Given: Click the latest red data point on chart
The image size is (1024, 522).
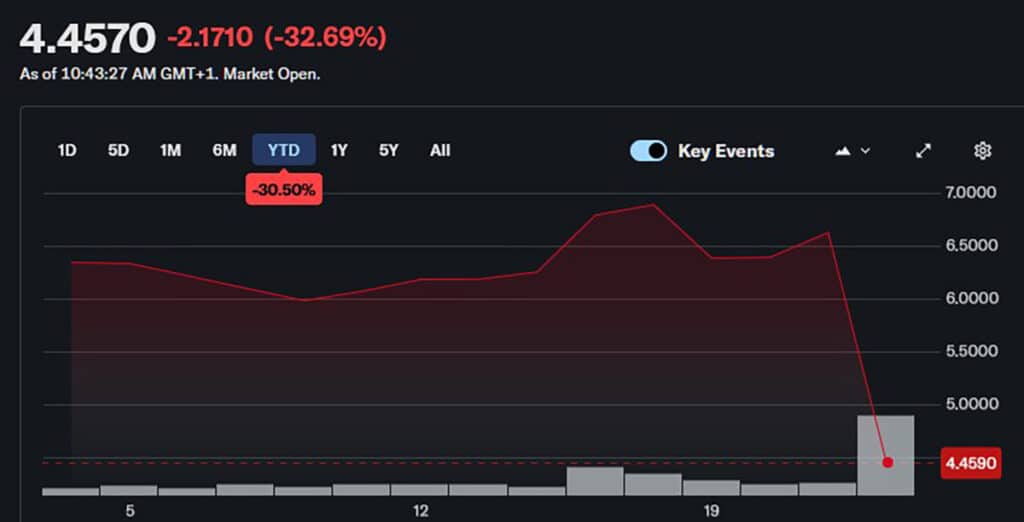Looking at the screenshot, I should coord(888,463).
